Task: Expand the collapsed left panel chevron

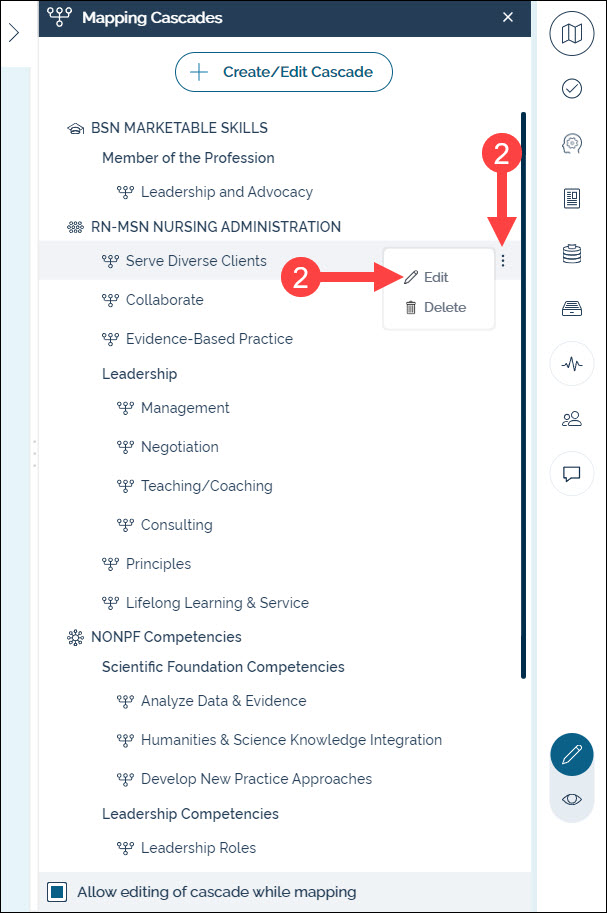Action: (x=14, y=33)
